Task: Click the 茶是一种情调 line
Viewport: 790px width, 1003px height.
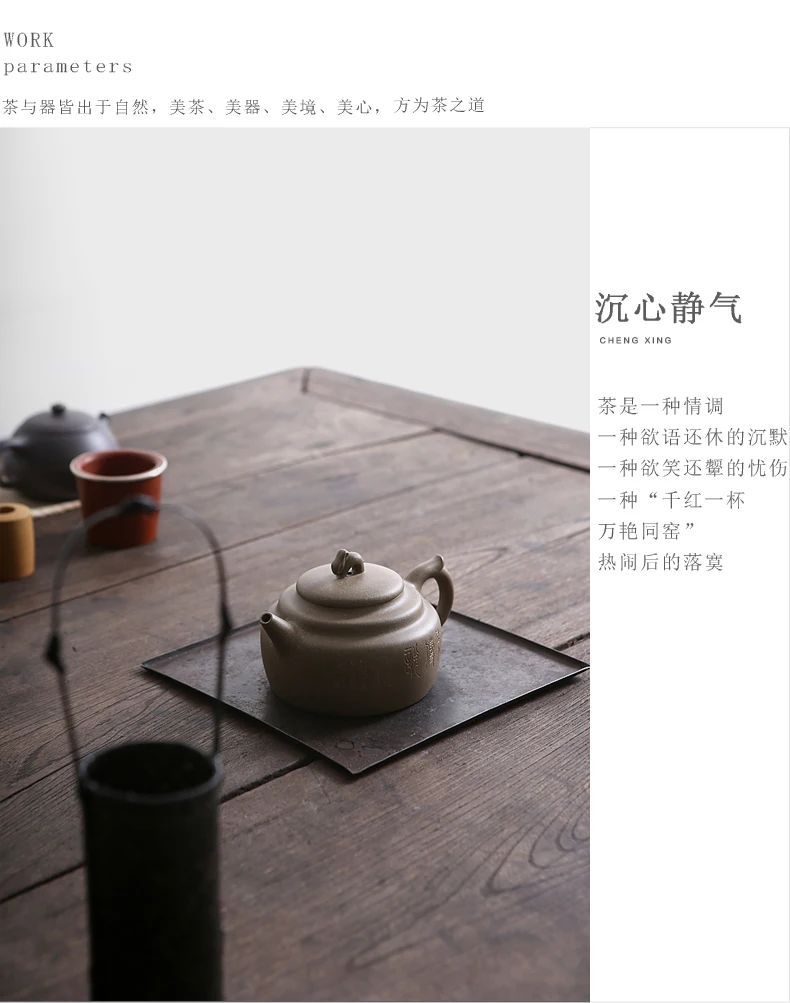Action: click(x=661, y=406)
